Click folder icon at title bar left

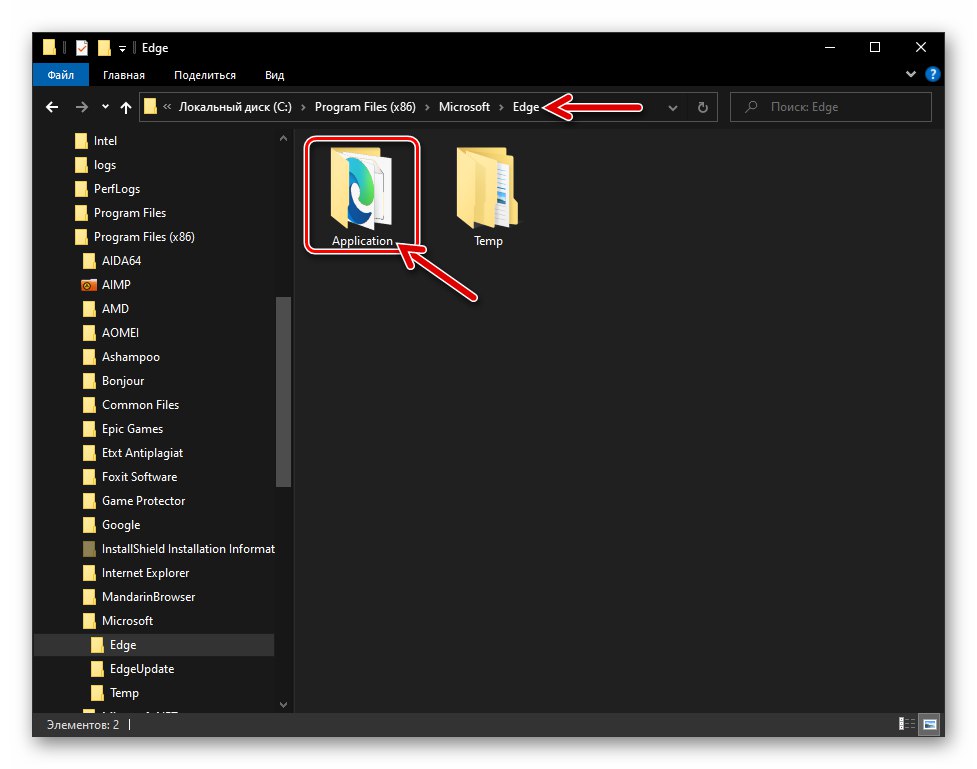pyautogui.click(x=50, y=47)
